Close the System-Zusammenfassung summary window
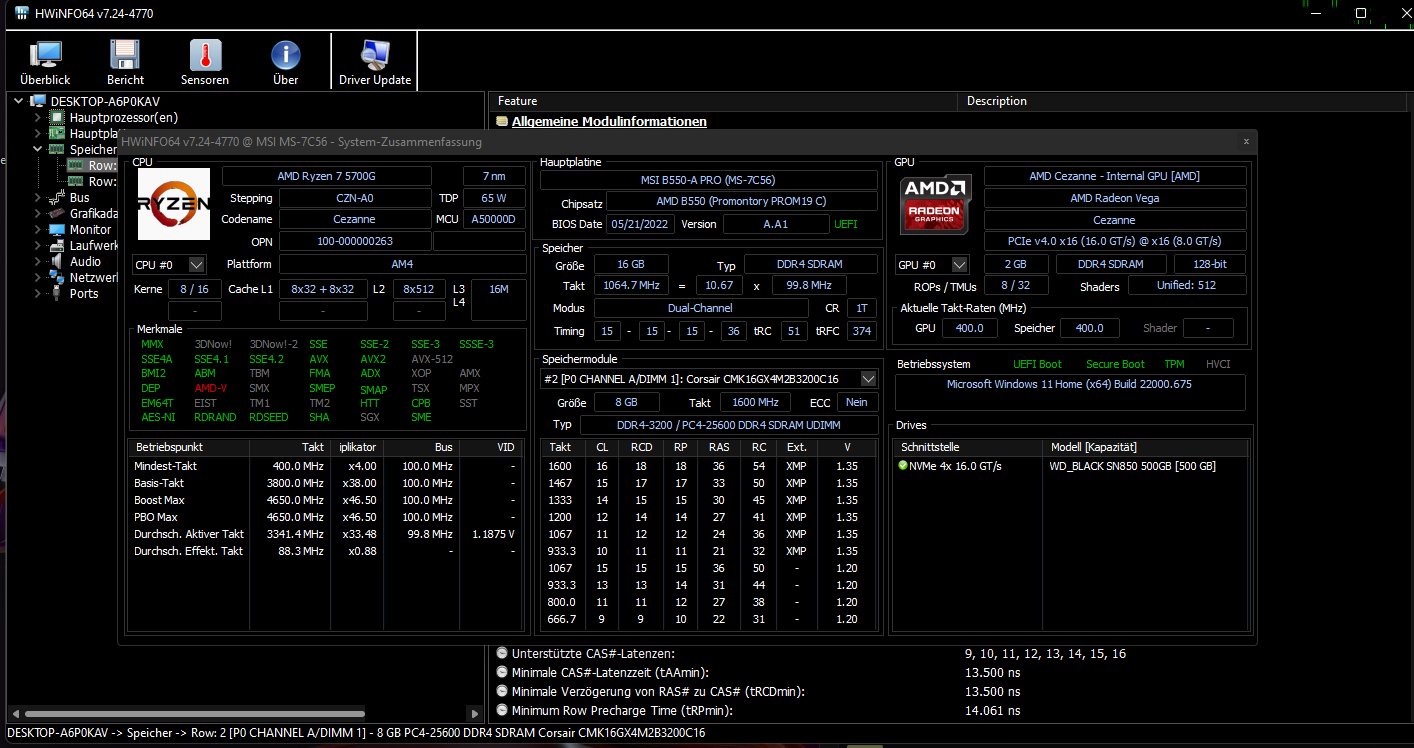 pos(1245,142)
